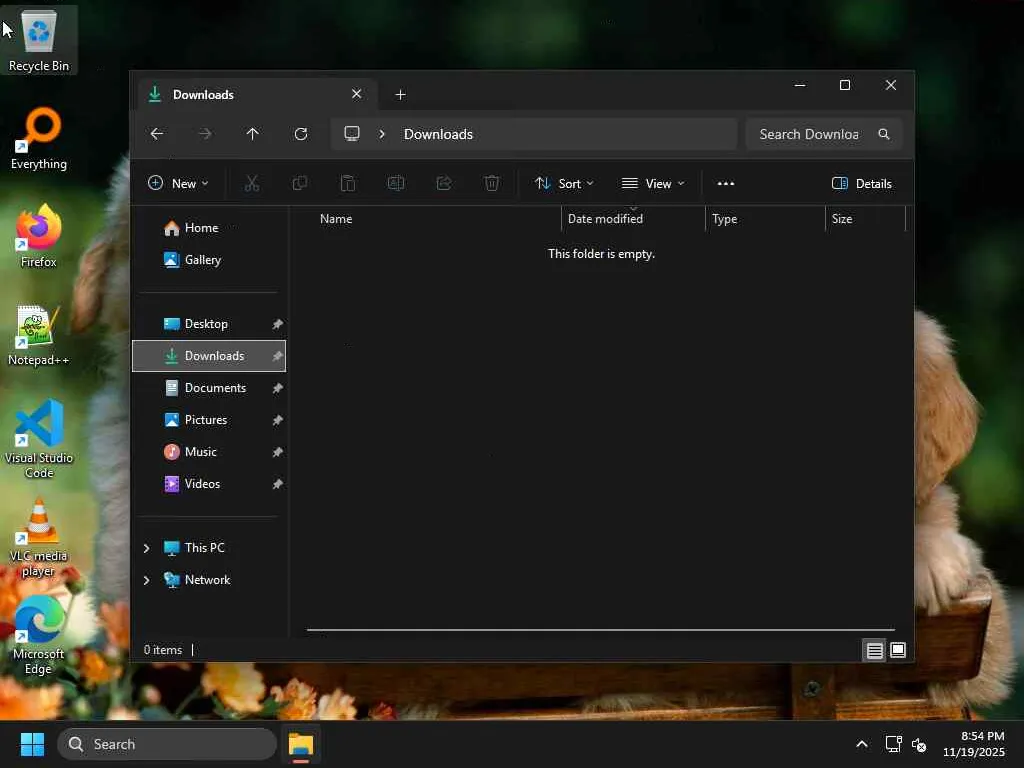Expand the This PC tree node

(146, 548)
